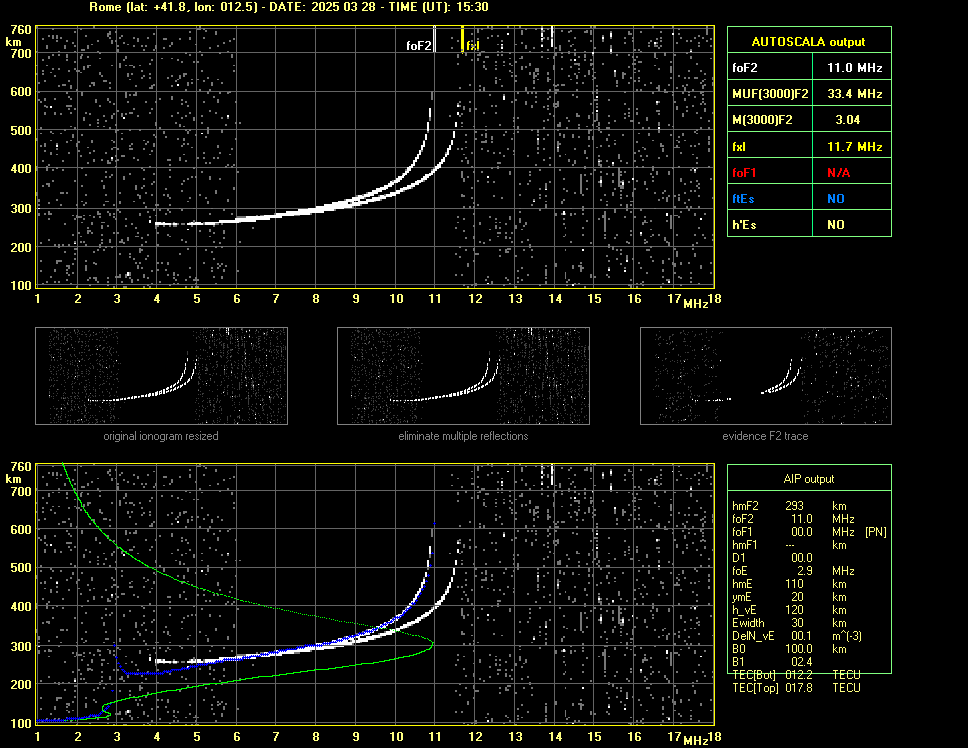The height and width of the screenshot is (748, 968).
Task: Click the green electron density profile peak in bottom chart
Action: (432, 643)
